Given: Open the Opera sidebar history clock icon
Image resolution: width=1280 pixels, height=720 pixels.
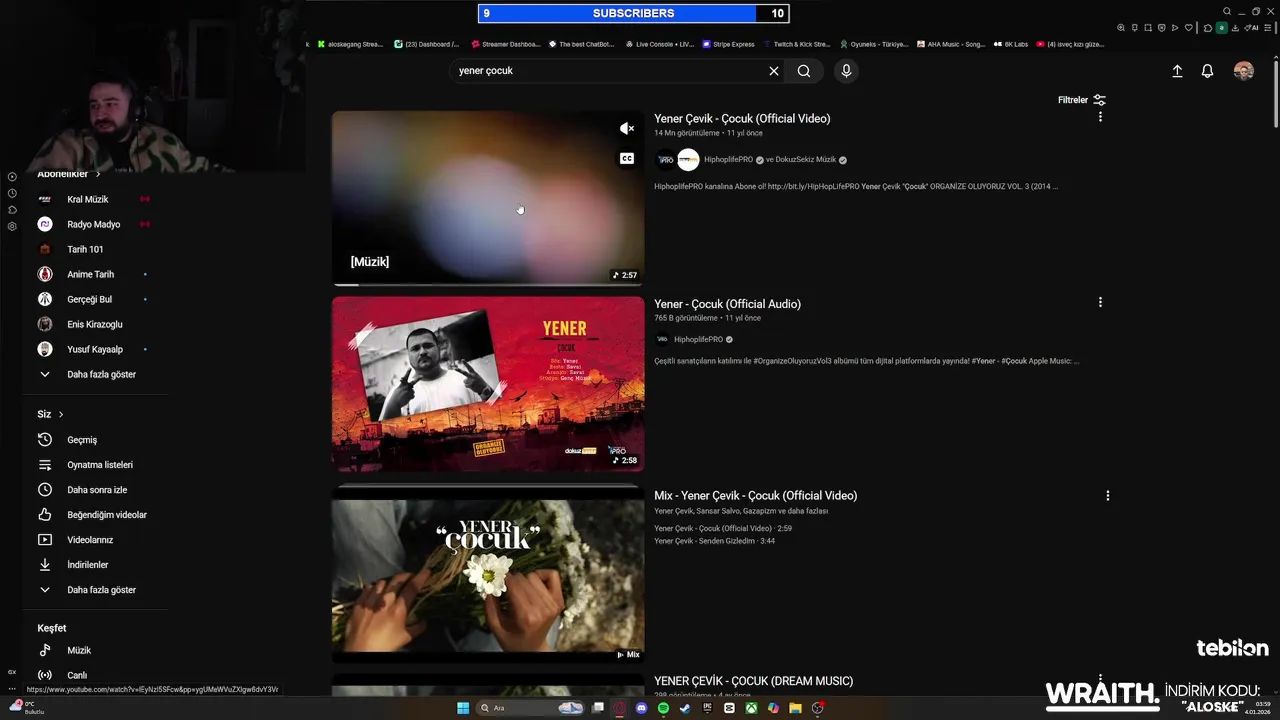Looking at the screenshot, I should pyautogui.click(x=12, y=193).
